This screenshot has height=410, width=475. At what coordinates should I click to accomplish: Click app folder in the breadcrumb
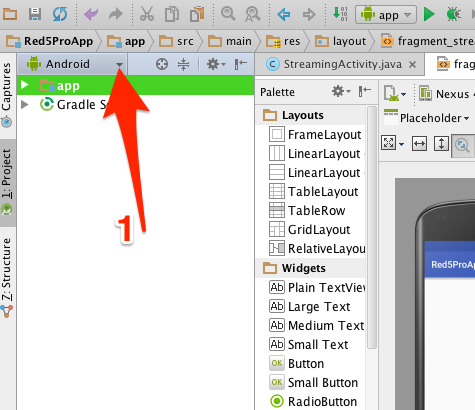click(126, 41)
